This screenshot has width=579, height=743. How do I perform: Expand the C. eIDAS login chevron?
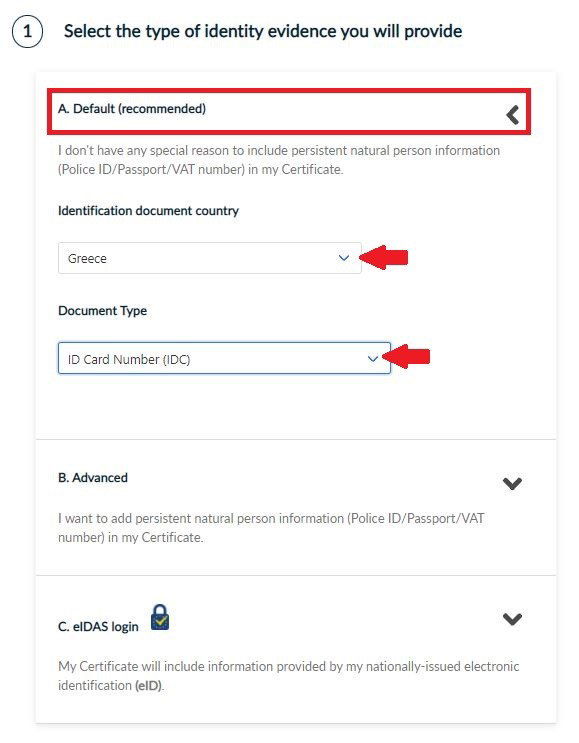tap(512, 619)
